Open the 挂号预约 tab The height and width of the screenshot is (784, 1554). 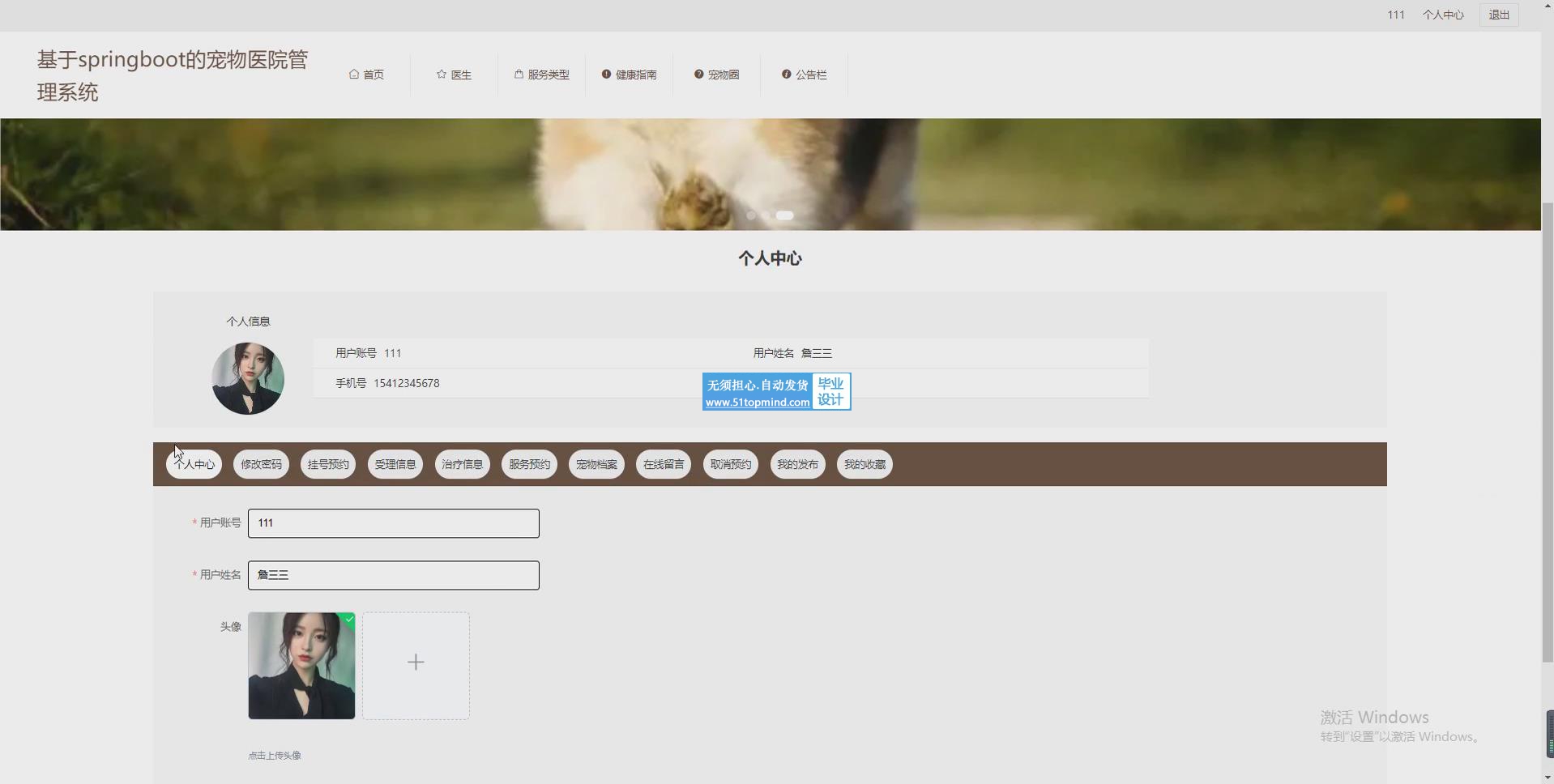[x=328, y=465]
